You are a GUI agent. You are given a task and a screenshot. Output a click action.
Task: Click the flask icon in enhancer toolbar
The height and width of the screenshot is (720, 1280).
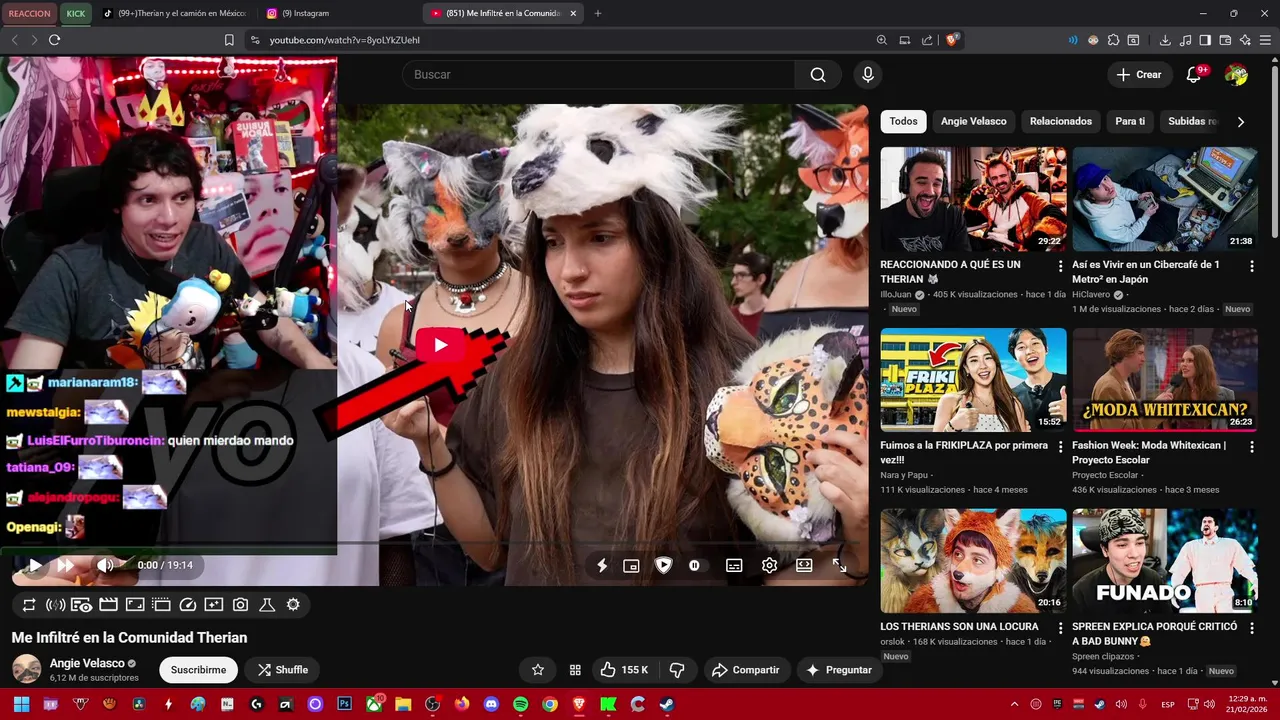click(267, 605)
